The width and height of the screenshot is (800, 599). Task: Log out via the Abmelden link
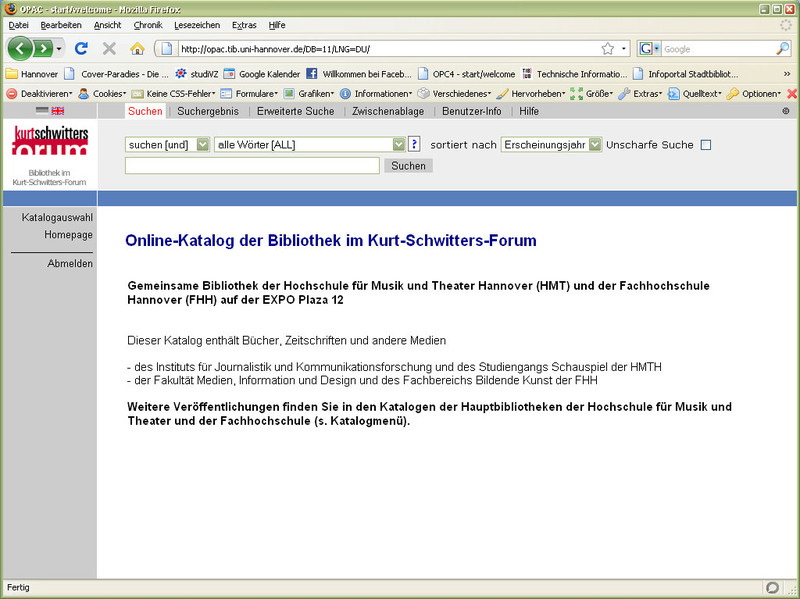(70, 263)
